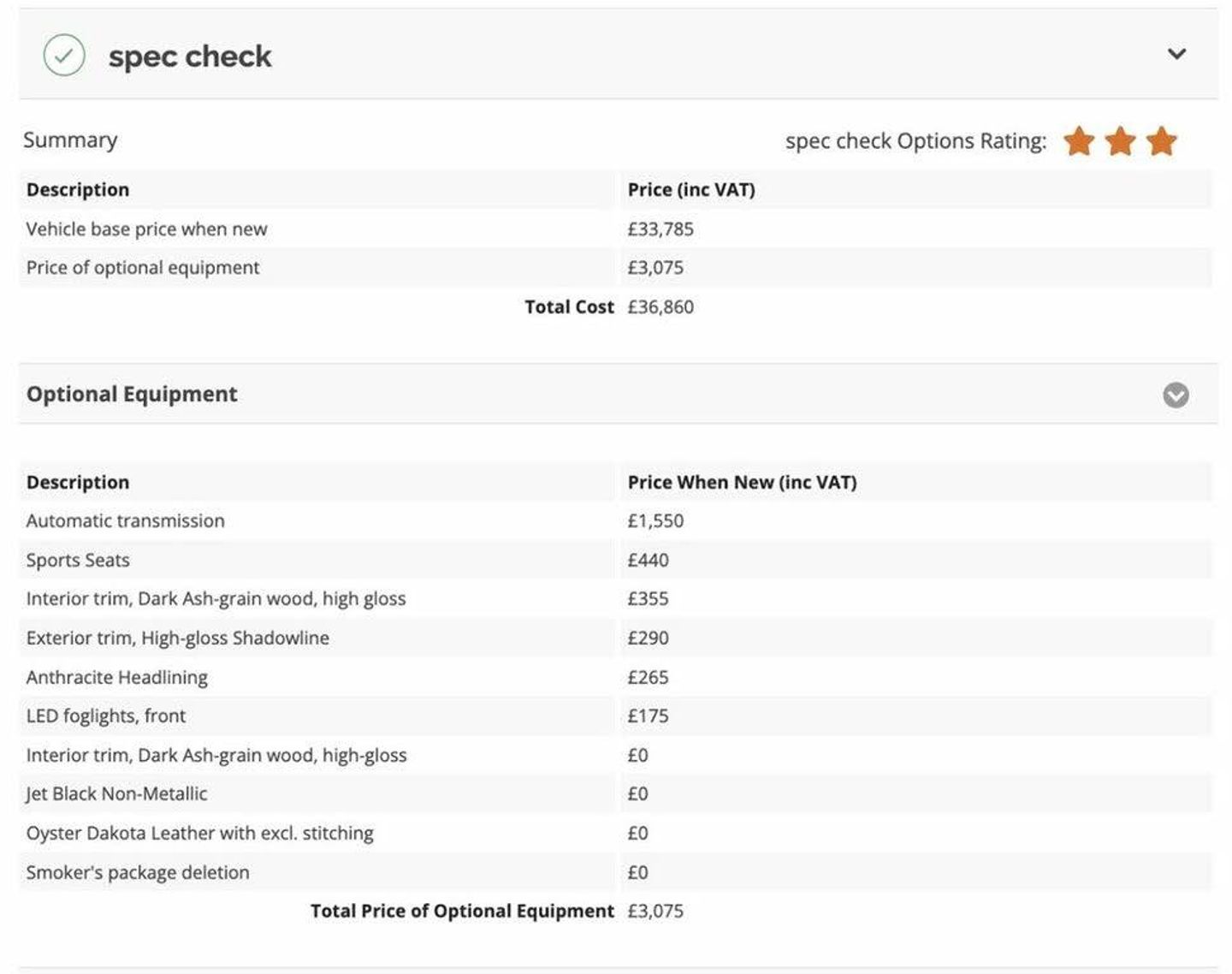Click the Jet Black Non-Metallic entry
1232x974 pixels.
(x=116, y=793)
